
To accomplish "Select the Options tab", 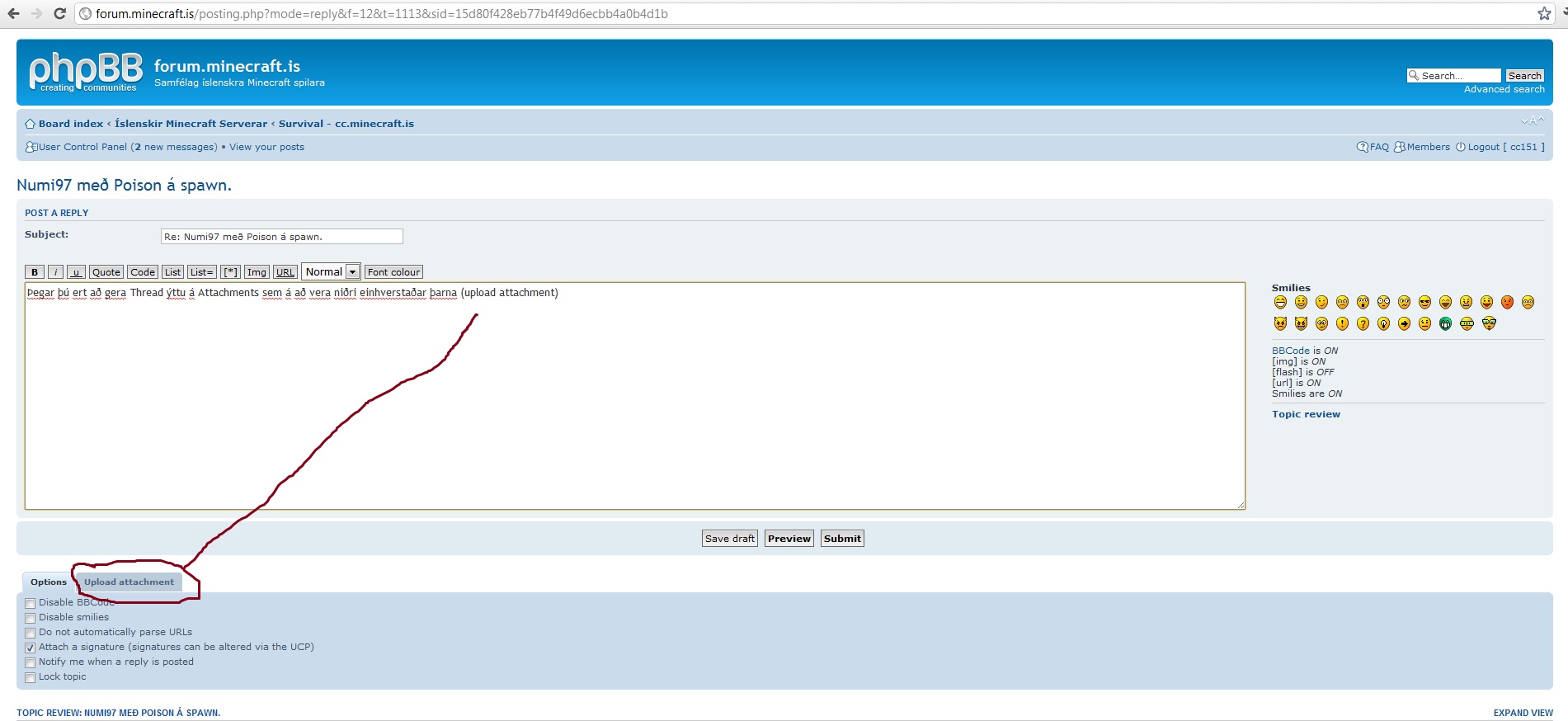I will (x=49, y=582).
